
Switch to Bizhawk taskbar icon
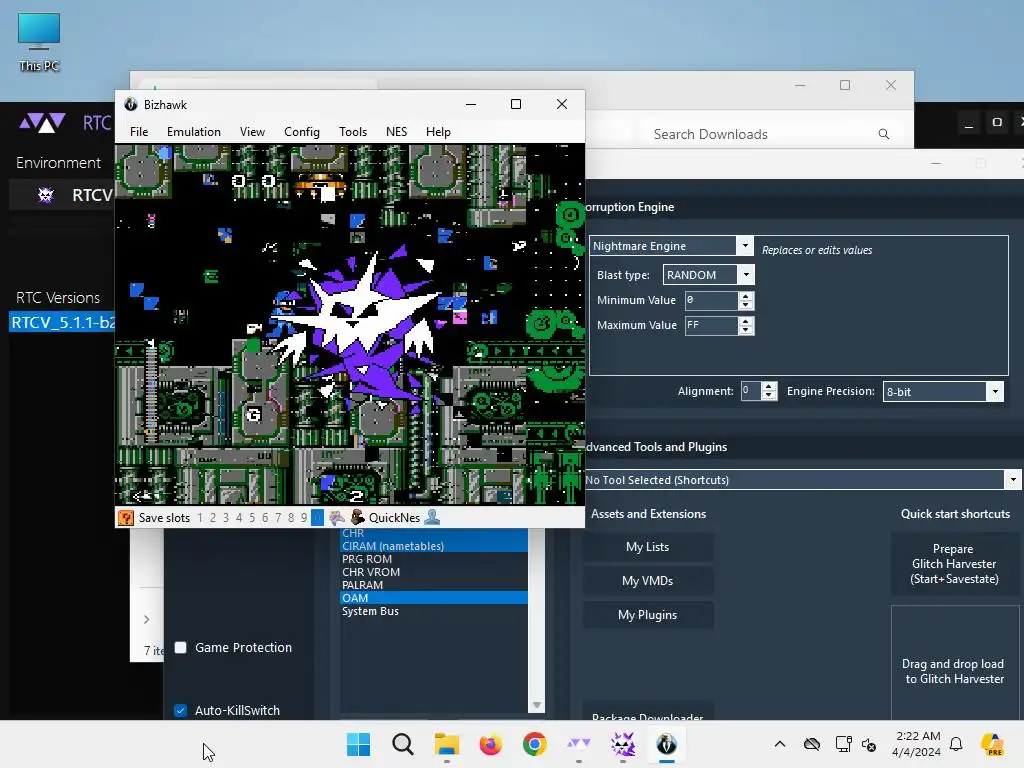pos(666,744)
